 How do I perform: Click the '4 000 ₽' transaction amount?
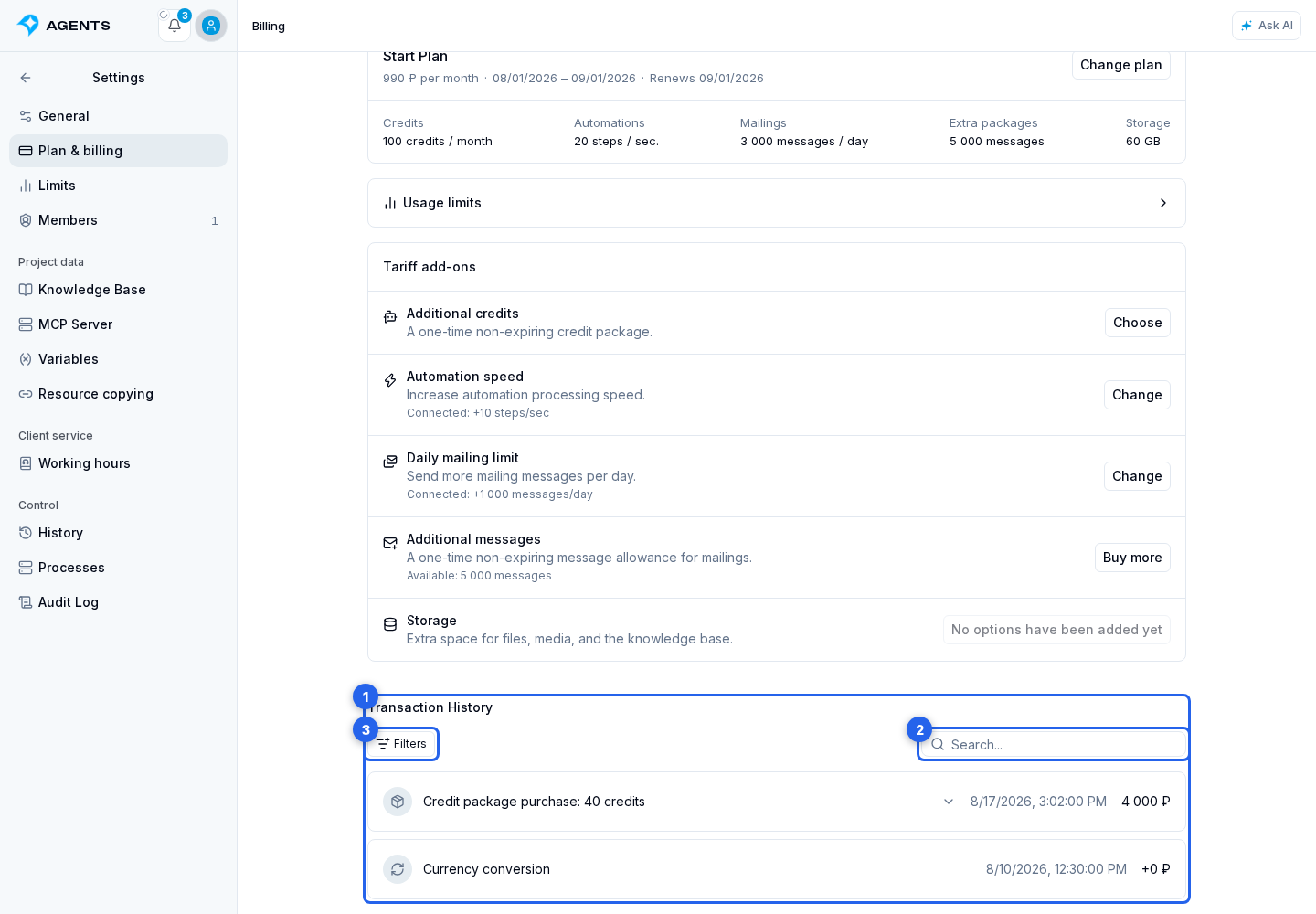point(1146,802)
